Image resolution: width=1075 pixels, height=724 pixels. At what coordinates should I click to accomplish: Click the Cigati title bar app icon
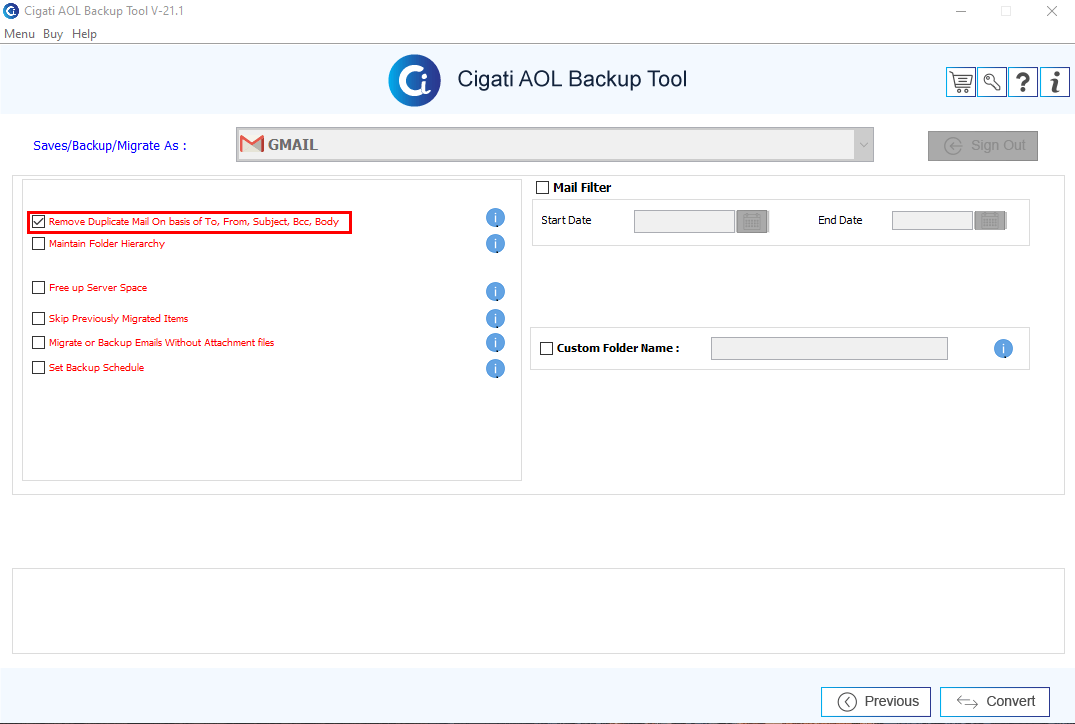(11, 11)
